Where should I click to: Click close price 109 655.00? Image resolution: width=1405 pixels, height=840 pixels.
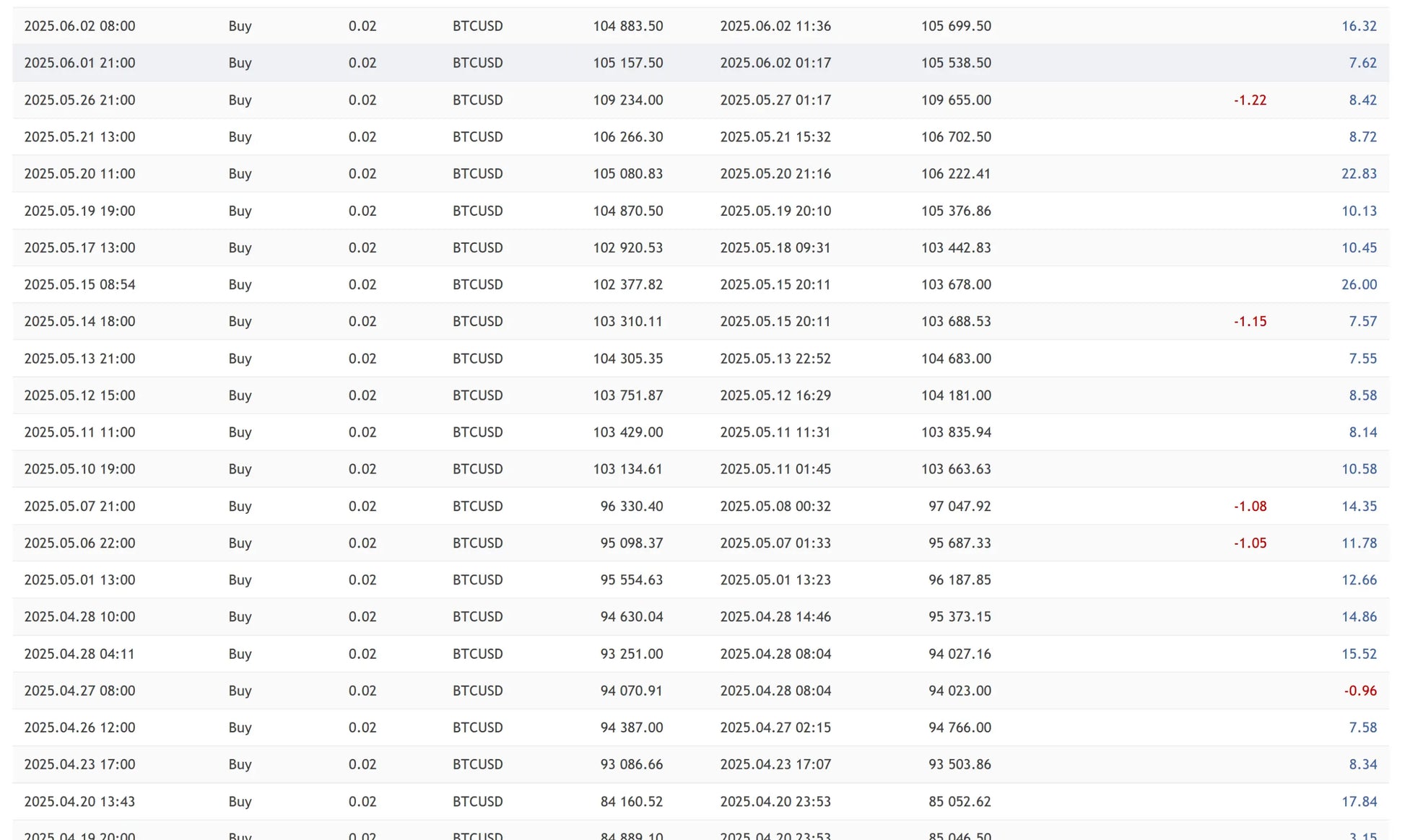[x=956, y=100]
